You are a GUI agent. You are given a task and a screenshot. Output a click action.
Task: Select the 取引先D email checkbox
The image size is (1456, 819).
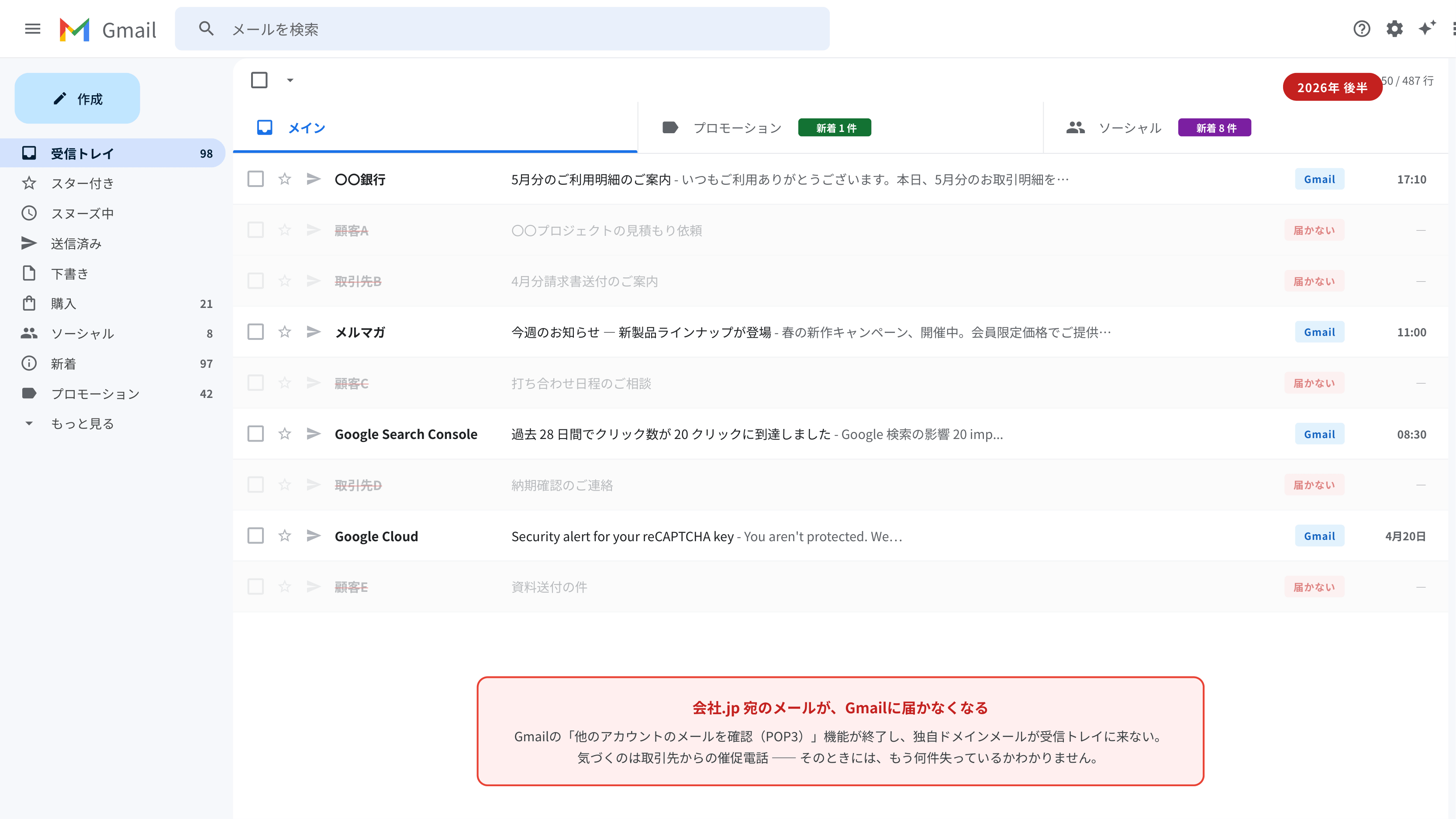click(255, 484)
